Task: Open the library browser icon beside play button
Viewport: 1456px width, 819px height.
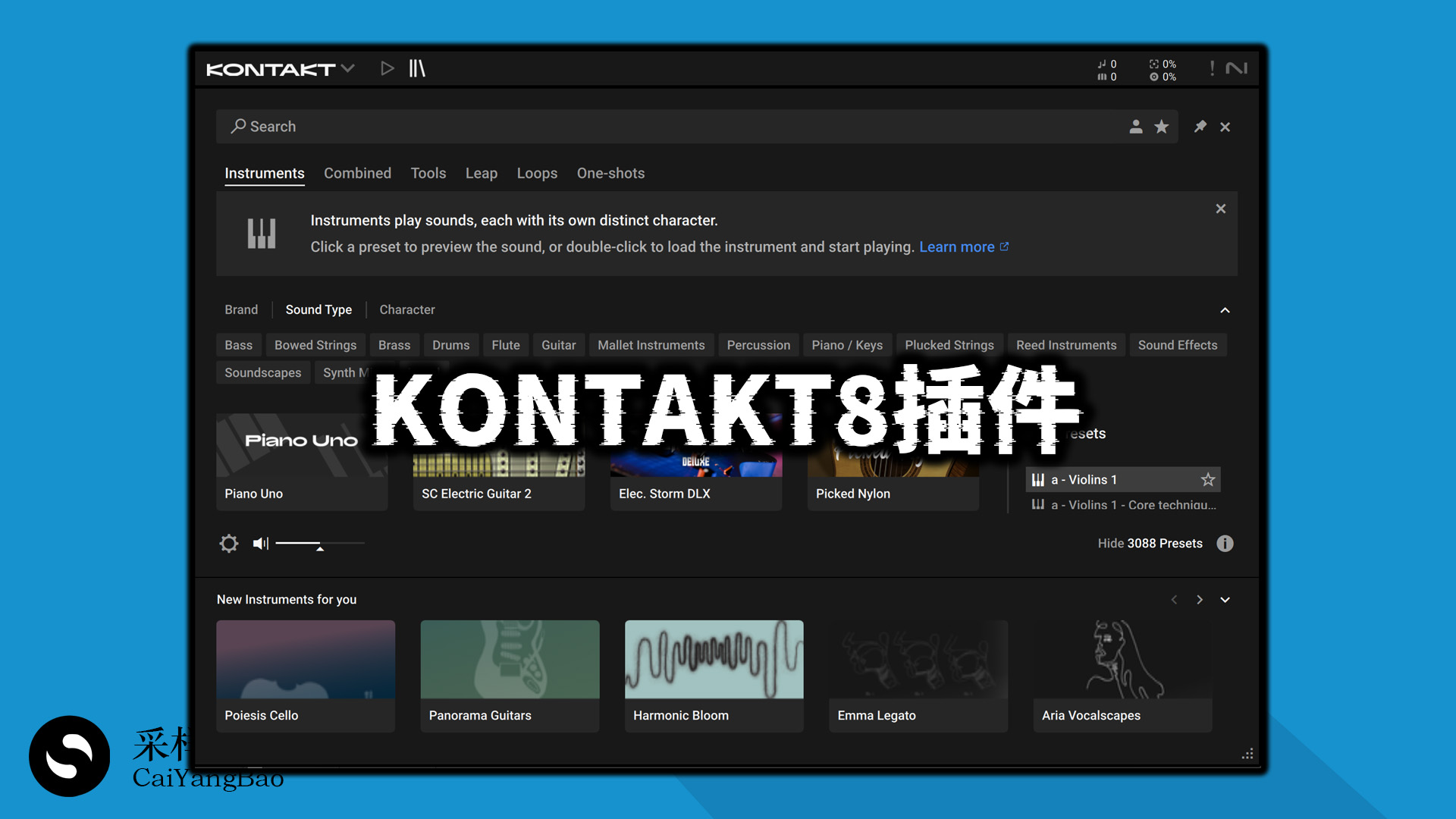Action: click(418, 67)
